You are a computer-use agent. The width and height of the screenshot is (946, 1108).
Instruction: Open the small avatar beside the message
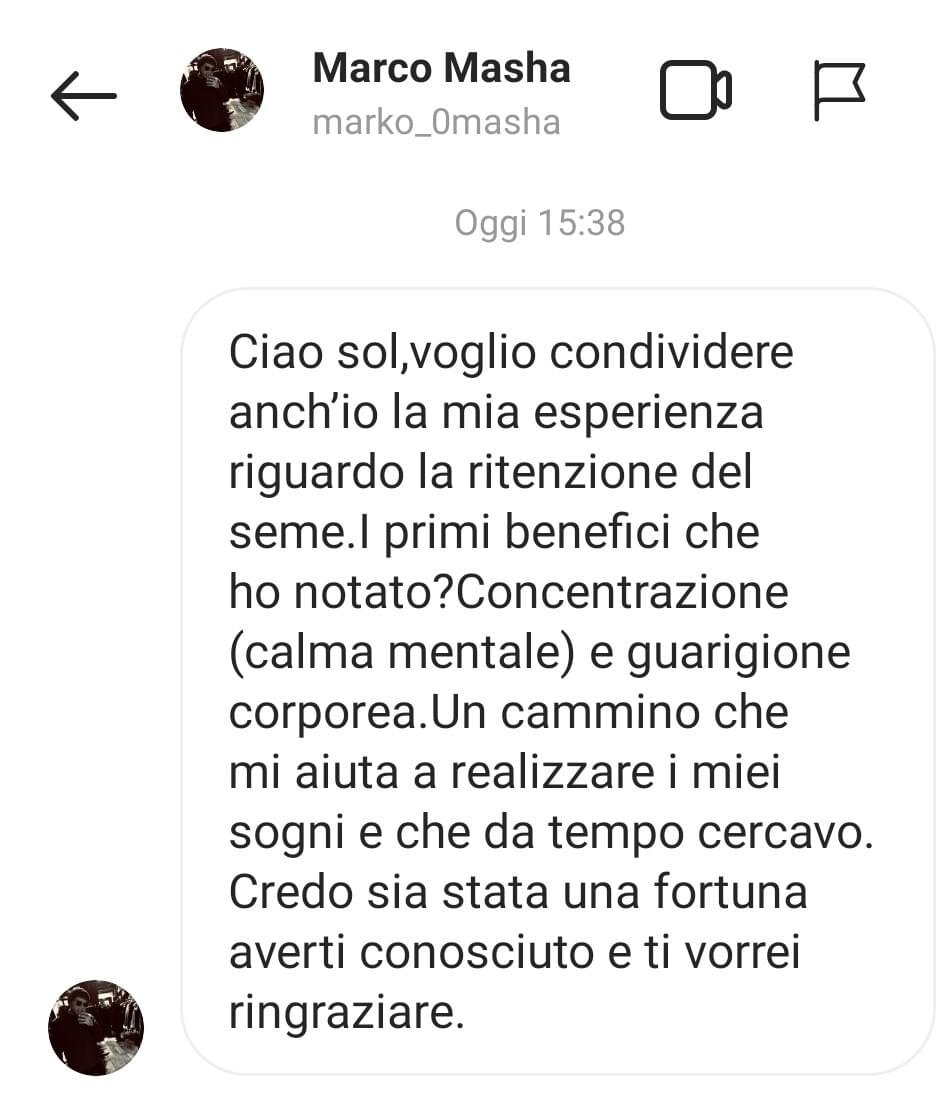pyautogui.click(x=96, y=1027)
